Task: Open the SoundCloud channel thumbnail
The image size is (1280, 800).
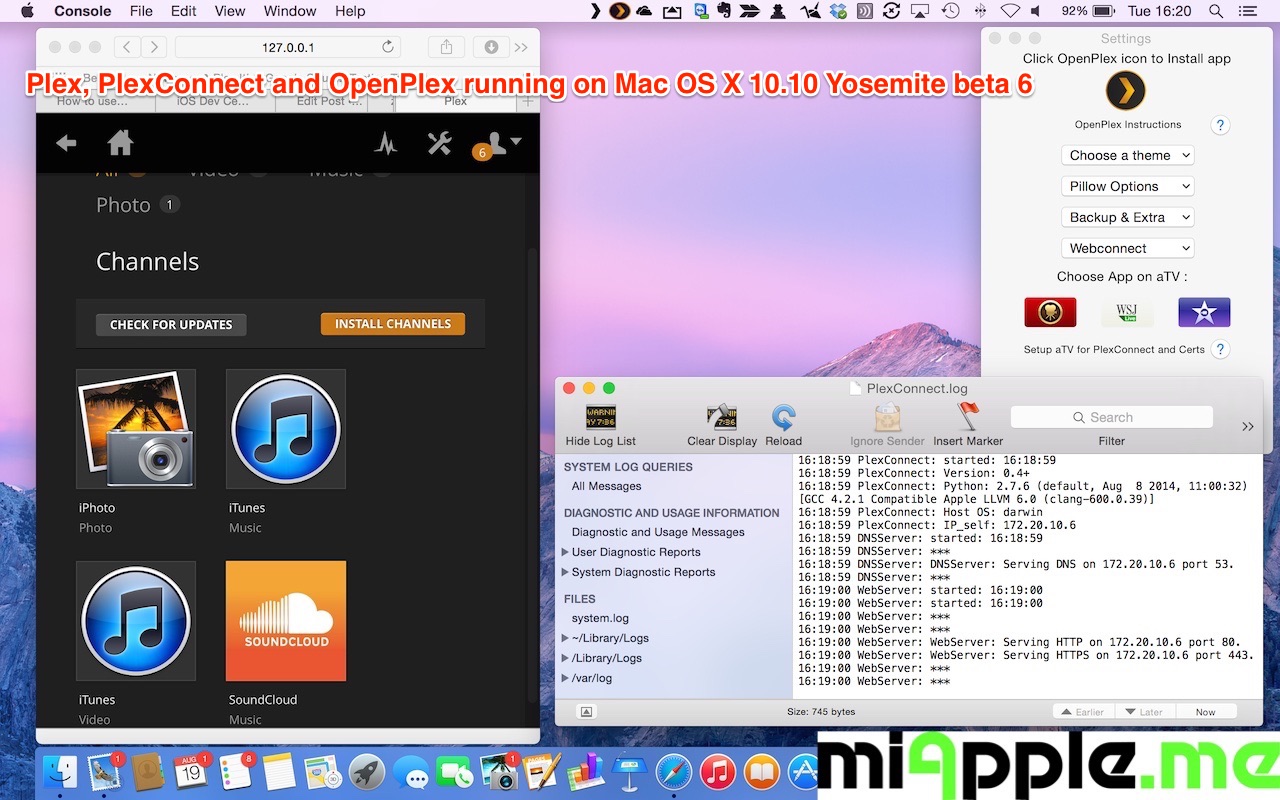Action: pyautogui.click(x=286, y=620)
